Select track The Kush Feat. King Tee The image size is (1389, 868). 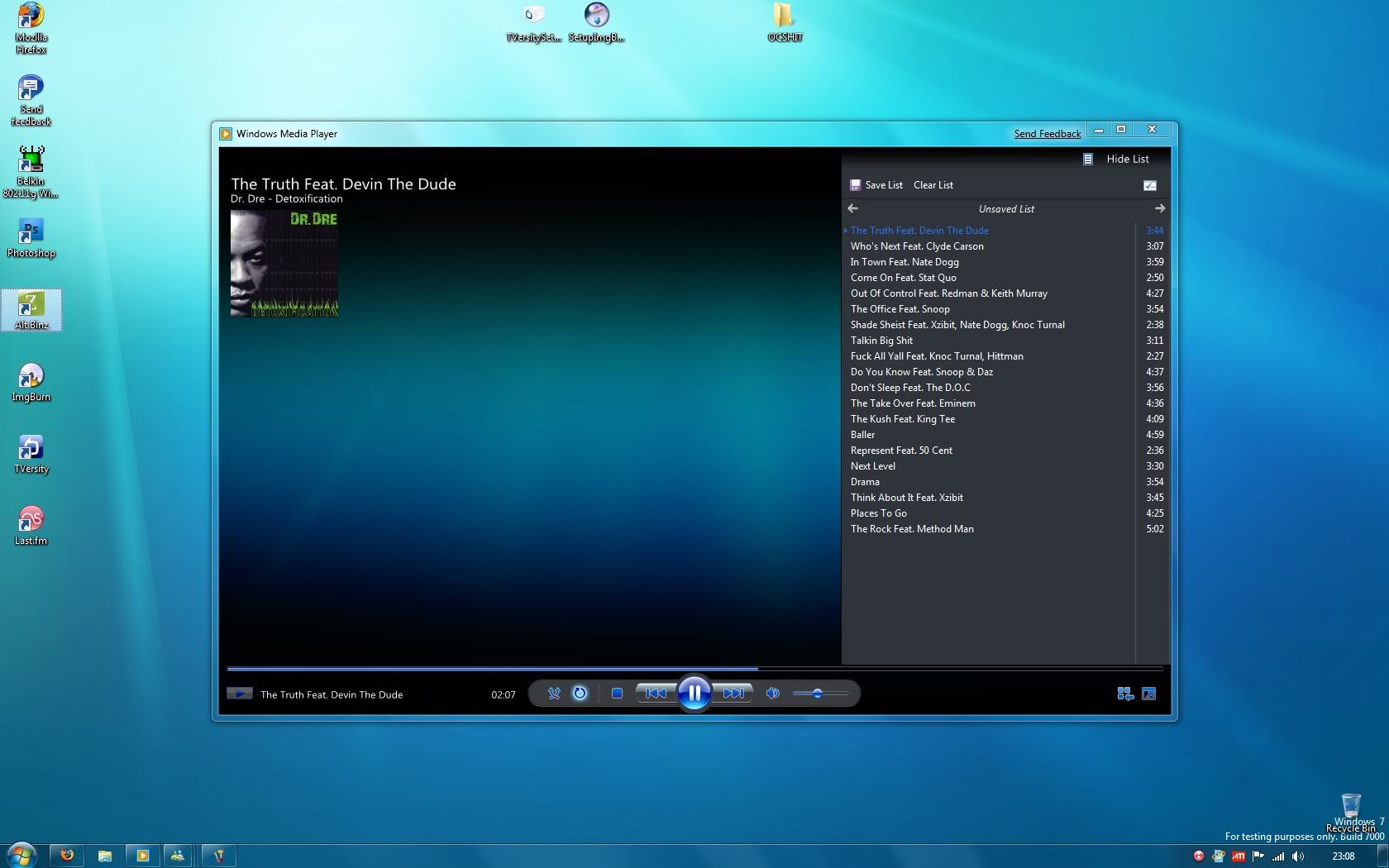(x=1005, y=419)
